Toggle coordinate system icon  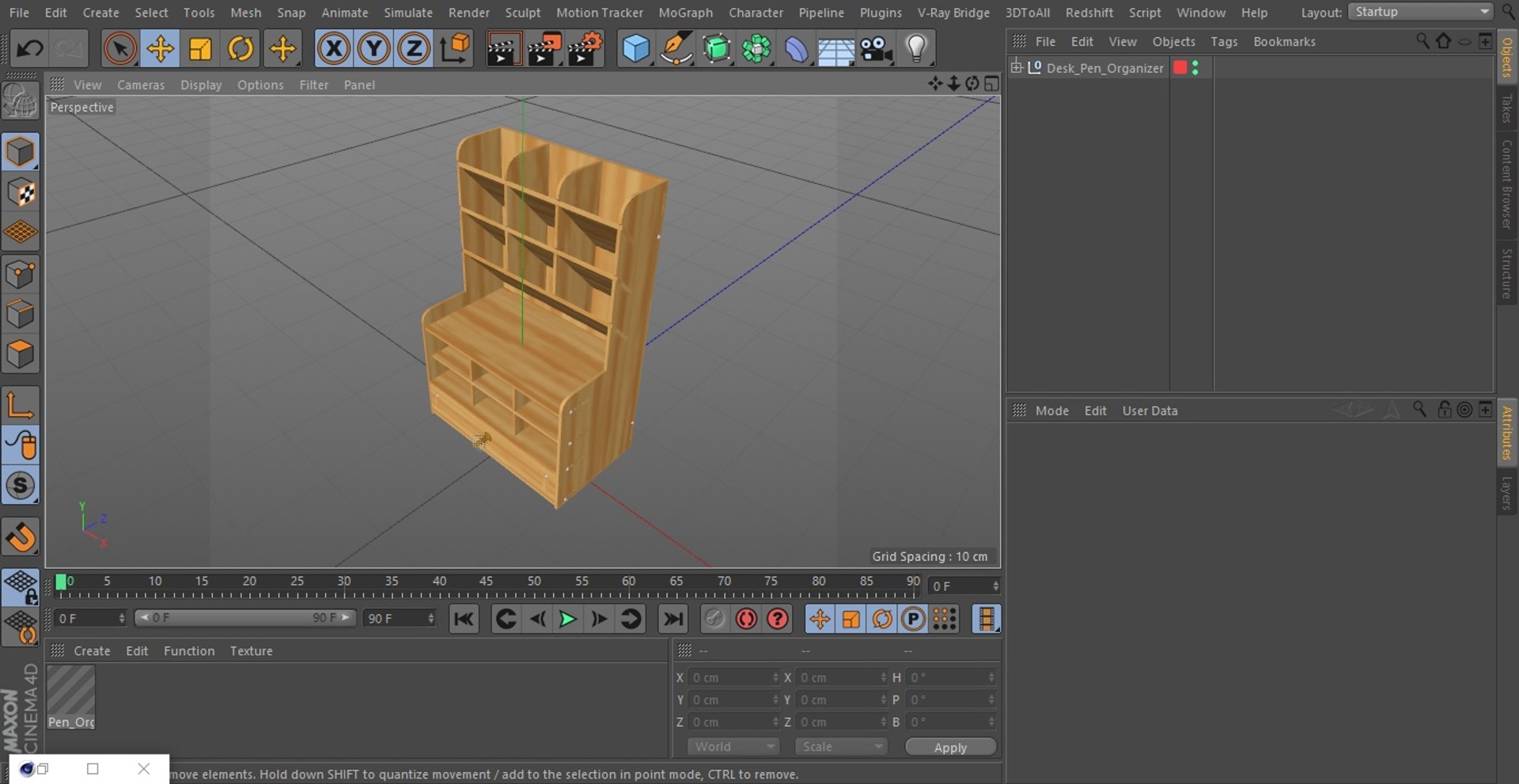455,49
